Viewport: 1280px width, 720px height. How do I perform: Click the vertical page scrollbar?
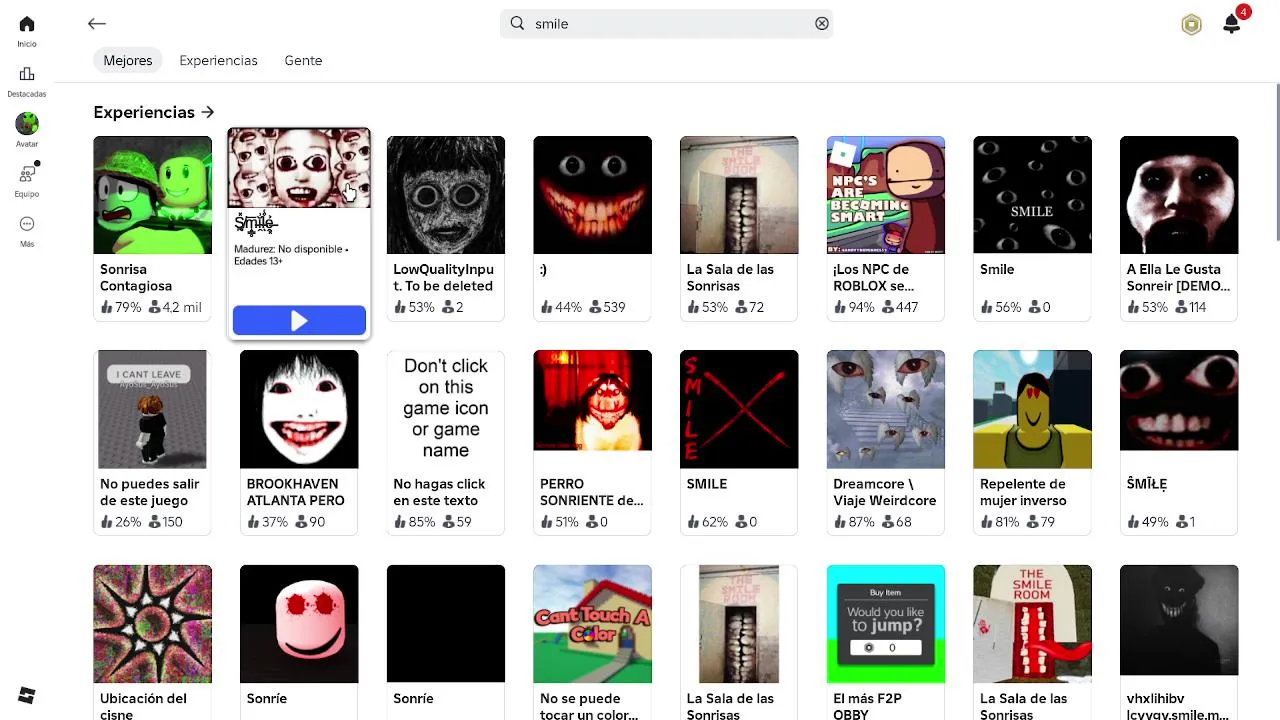1277,162
